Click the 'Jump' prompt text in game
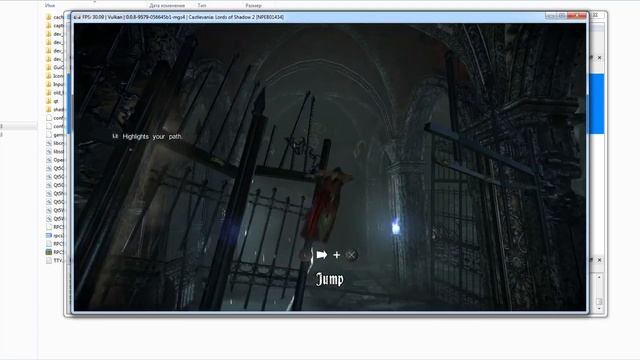Viewport: 640px width, 360px height. tap(330, 279)
